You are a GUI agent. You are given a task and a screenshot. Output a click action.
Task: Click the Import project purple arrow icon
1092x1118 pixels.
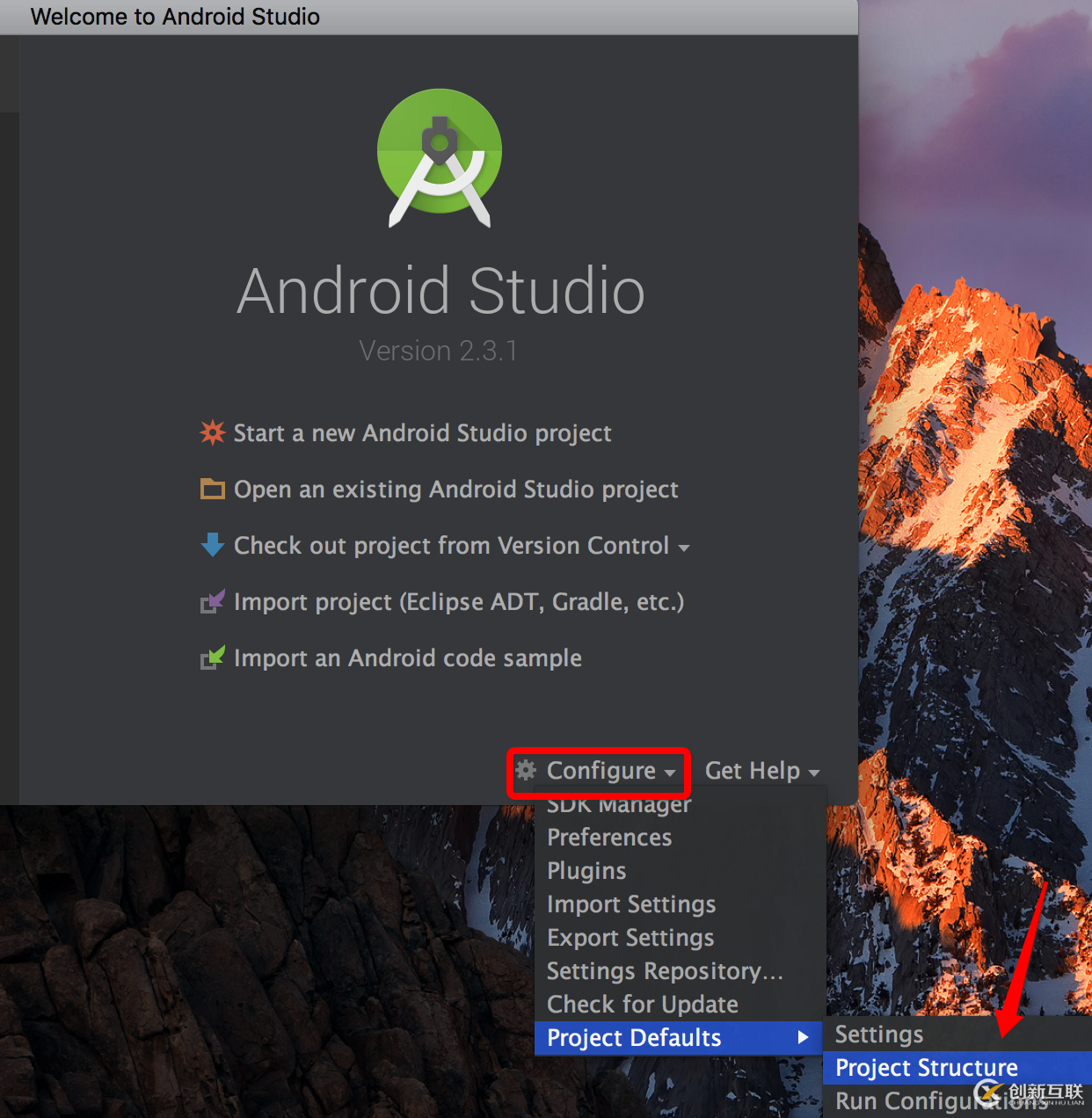pyautogui.click(x=213, y=601)
